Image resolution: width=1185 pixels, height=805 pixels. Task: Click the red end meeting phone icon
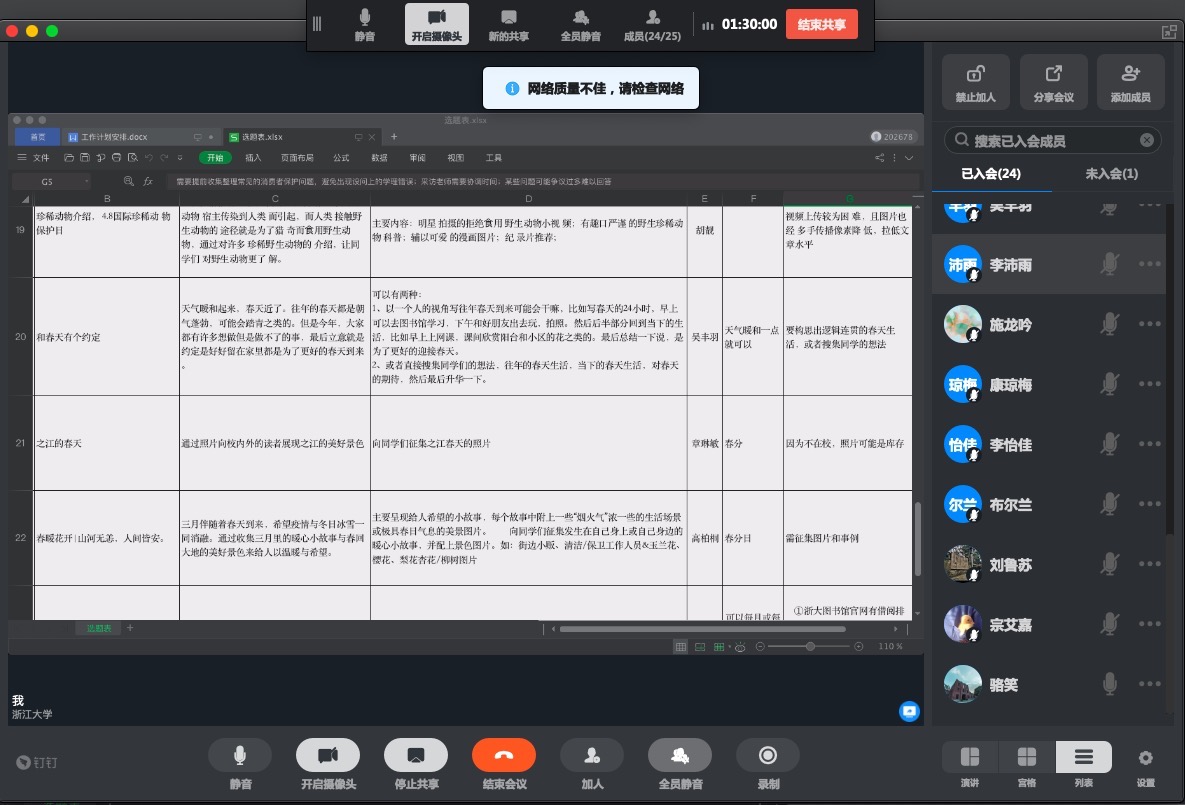click(503, 755)
